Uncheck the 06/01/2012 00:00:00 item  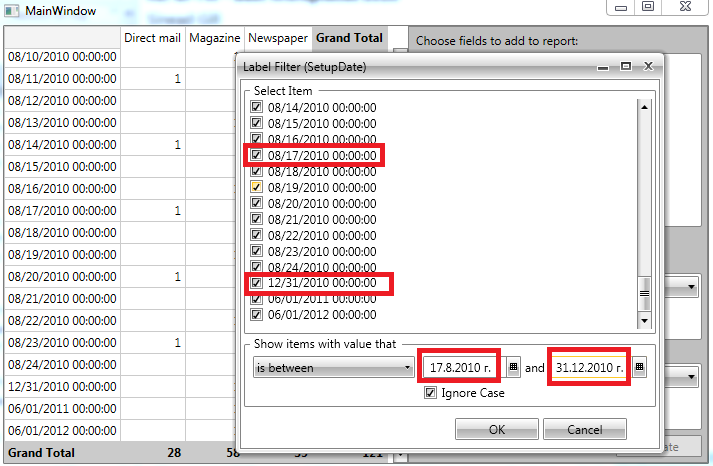tap(256, 314)
